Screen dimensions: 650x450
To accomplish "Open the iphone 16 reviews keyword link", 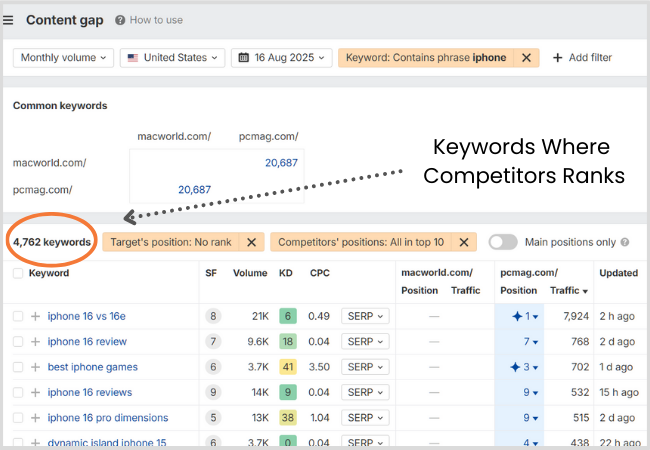I will pos(90,392).
